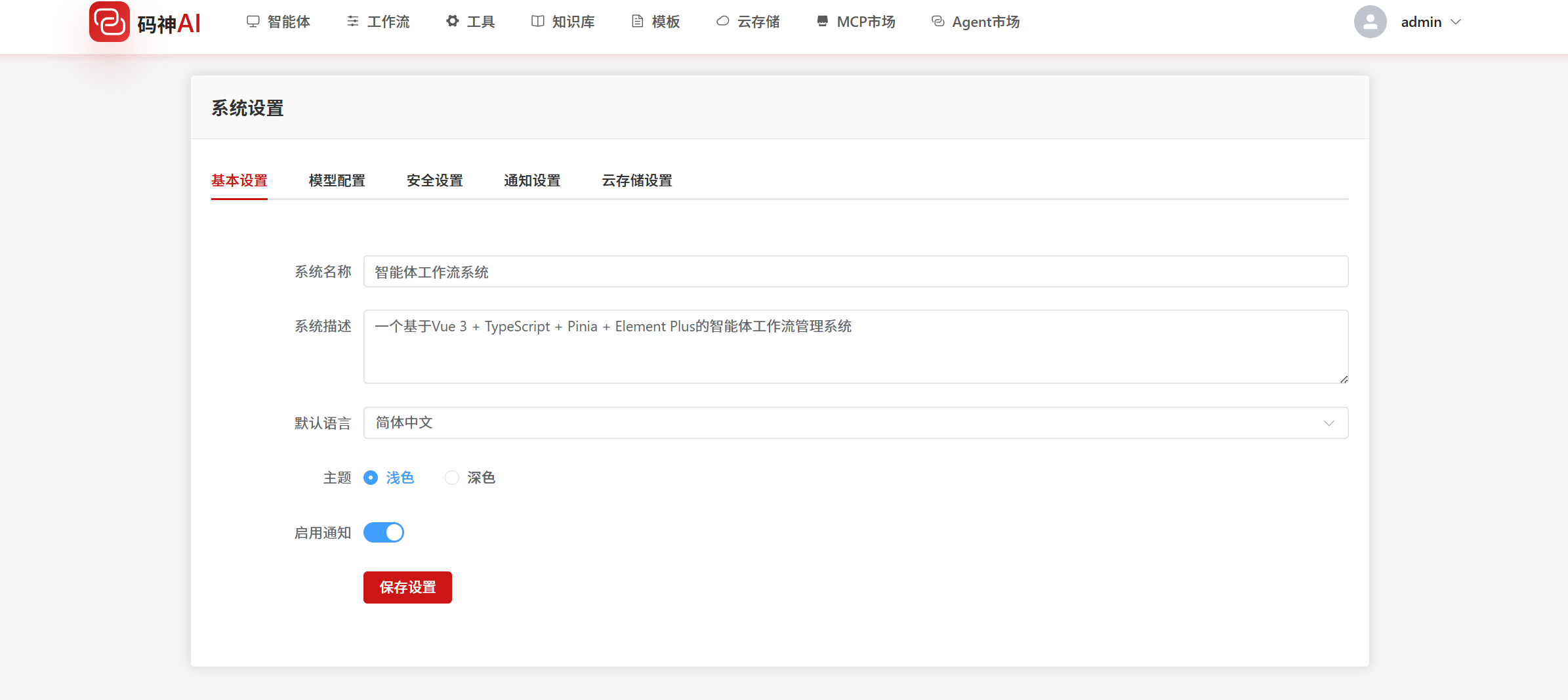Select the 浅色 theme radio button
Viewport: 1568px width, 700px height.
(371, 478)
